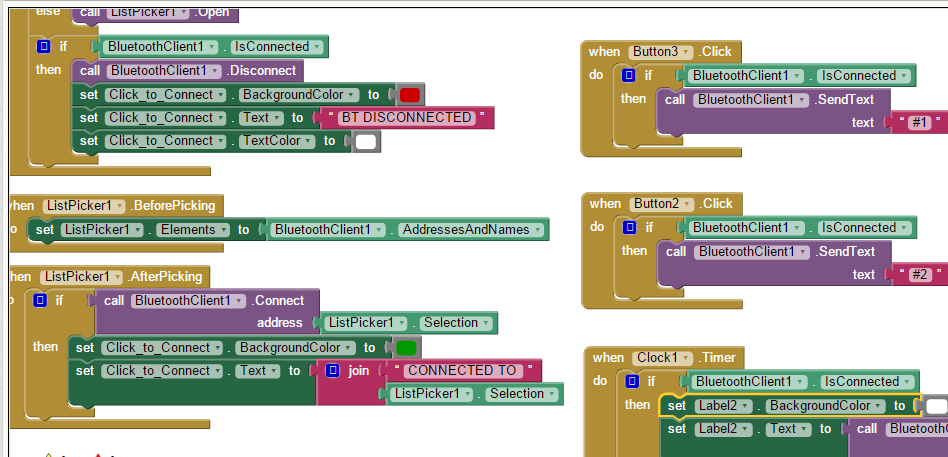
Task: Open mutator icon on if block above Disconnect call
Action: [44, 46]
